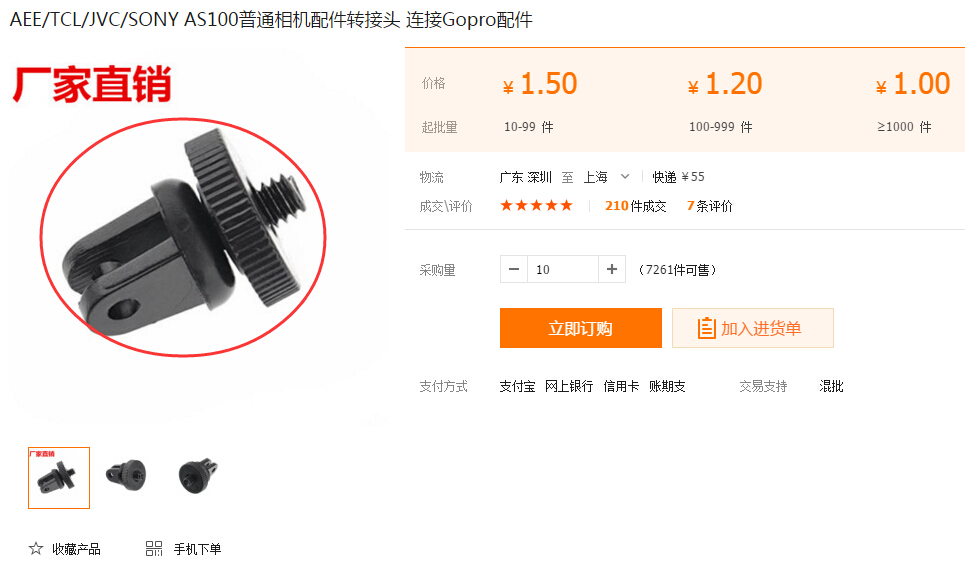Click the five-star rating icons

pyautogui.click(x=537, y=206)
